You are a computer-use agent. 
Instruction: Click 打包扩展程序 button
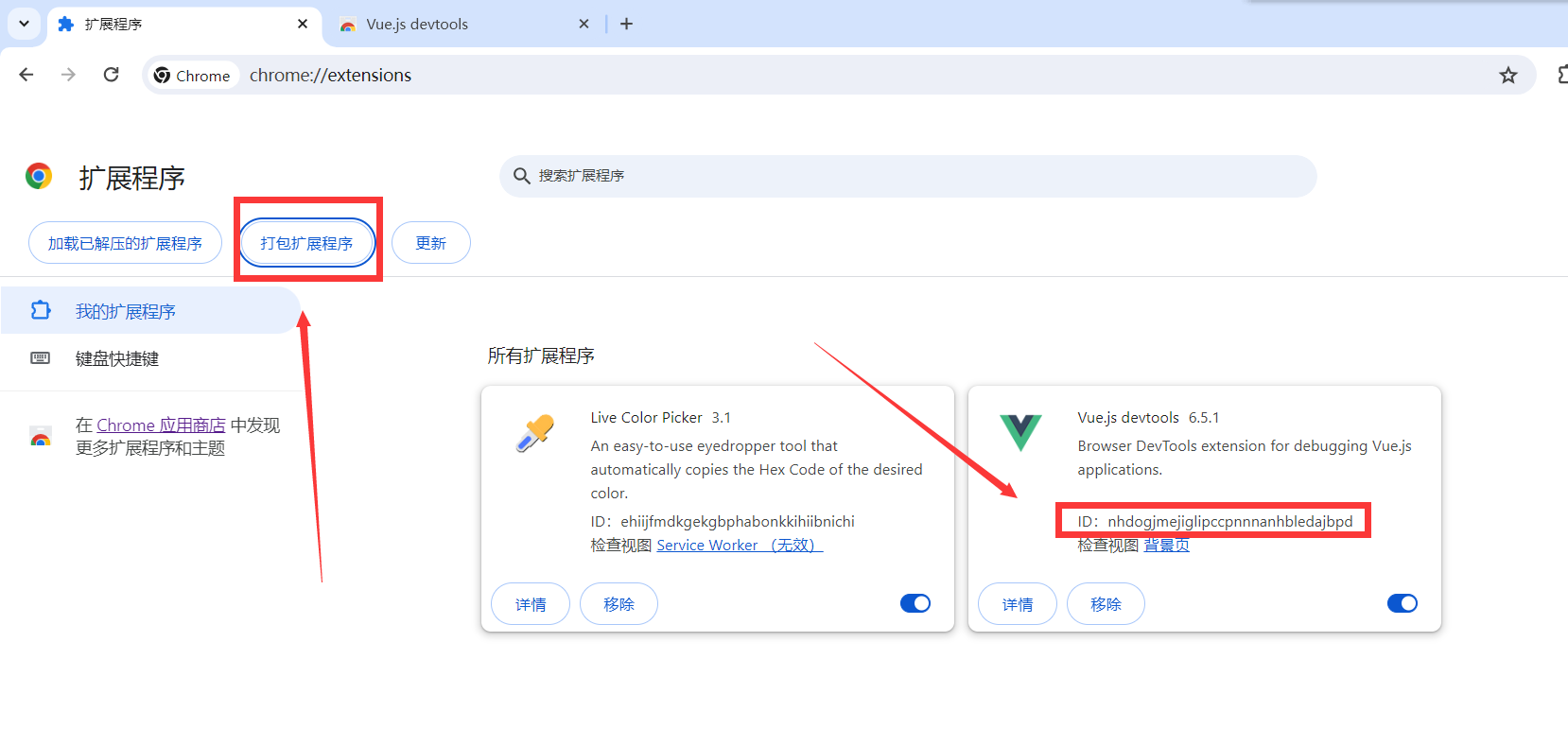[x=306, y=243]
